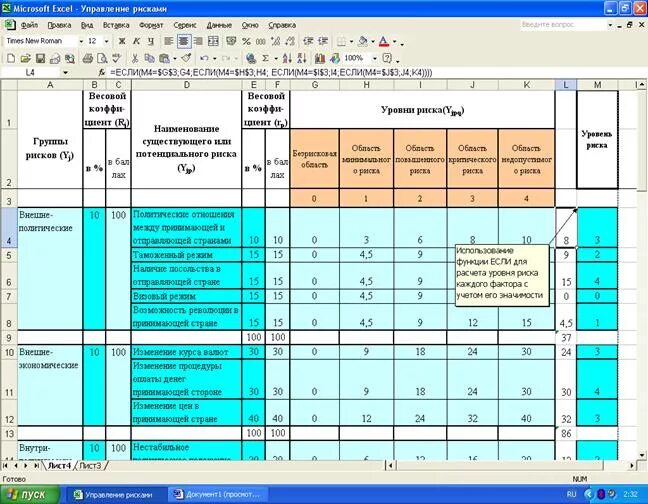Screen dimensions: 648x504
Task: Launch the Chart Wizard
Action: pos(320,58)
